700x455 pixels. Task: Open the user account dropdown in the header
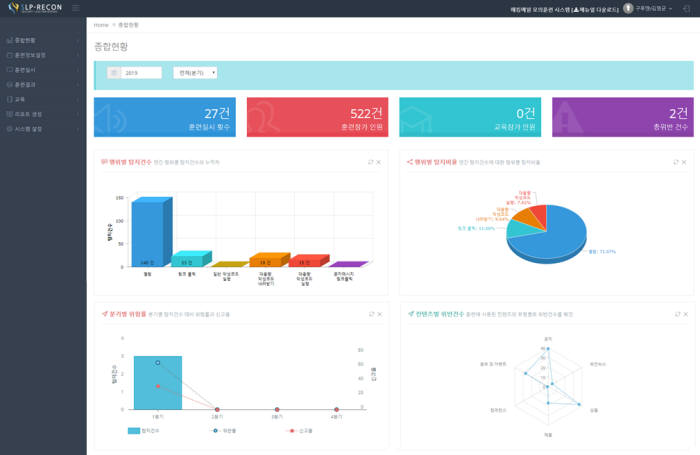coord(654,8)
